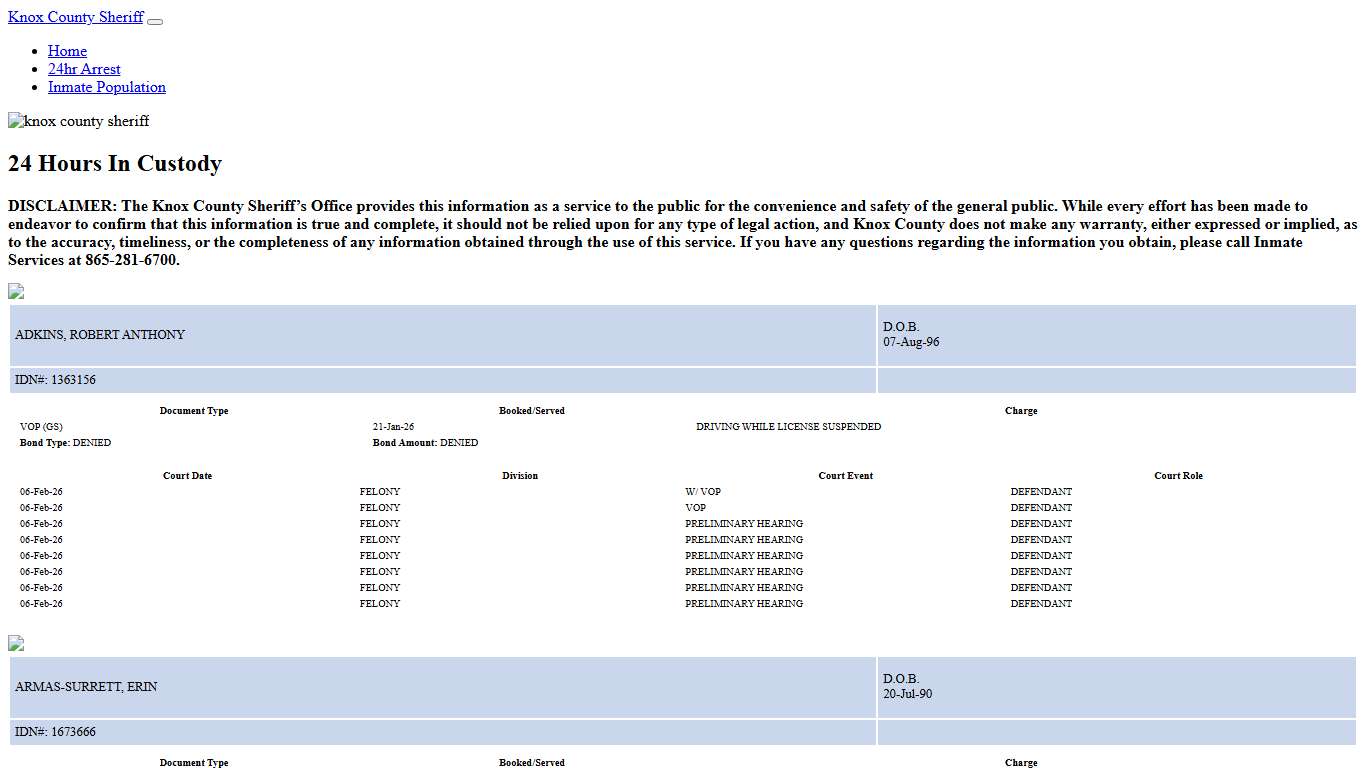Select the name ADKINS, ROBERT ANTHONY

[100, 335]
